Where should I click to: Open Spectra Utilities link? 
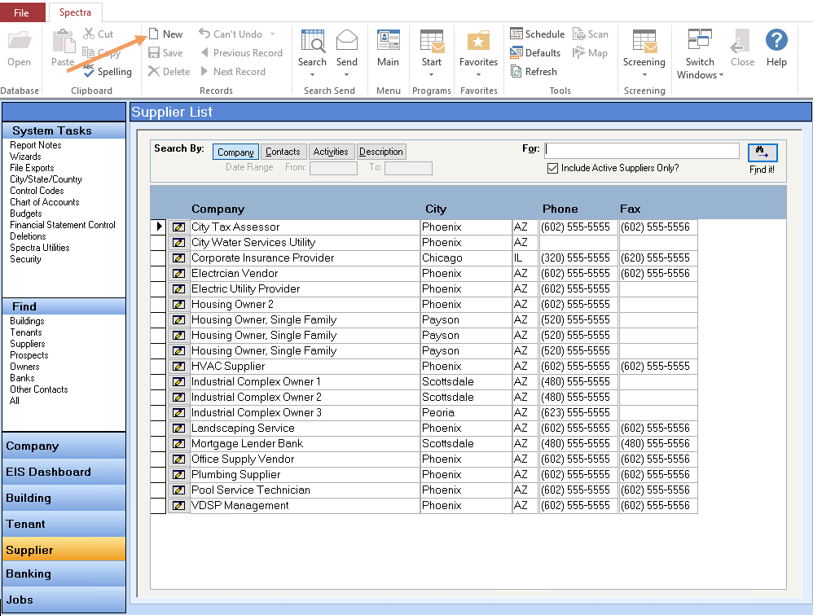pyautogui.click(x=40, y=248)
